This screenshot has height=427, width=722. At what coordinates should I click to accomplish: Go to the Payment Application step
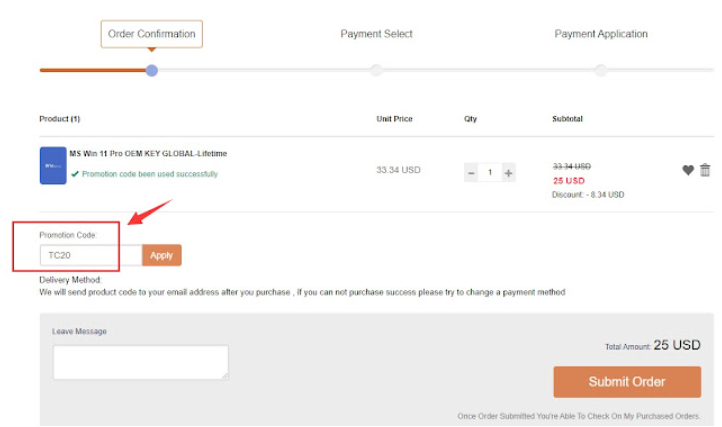(601, 34)
